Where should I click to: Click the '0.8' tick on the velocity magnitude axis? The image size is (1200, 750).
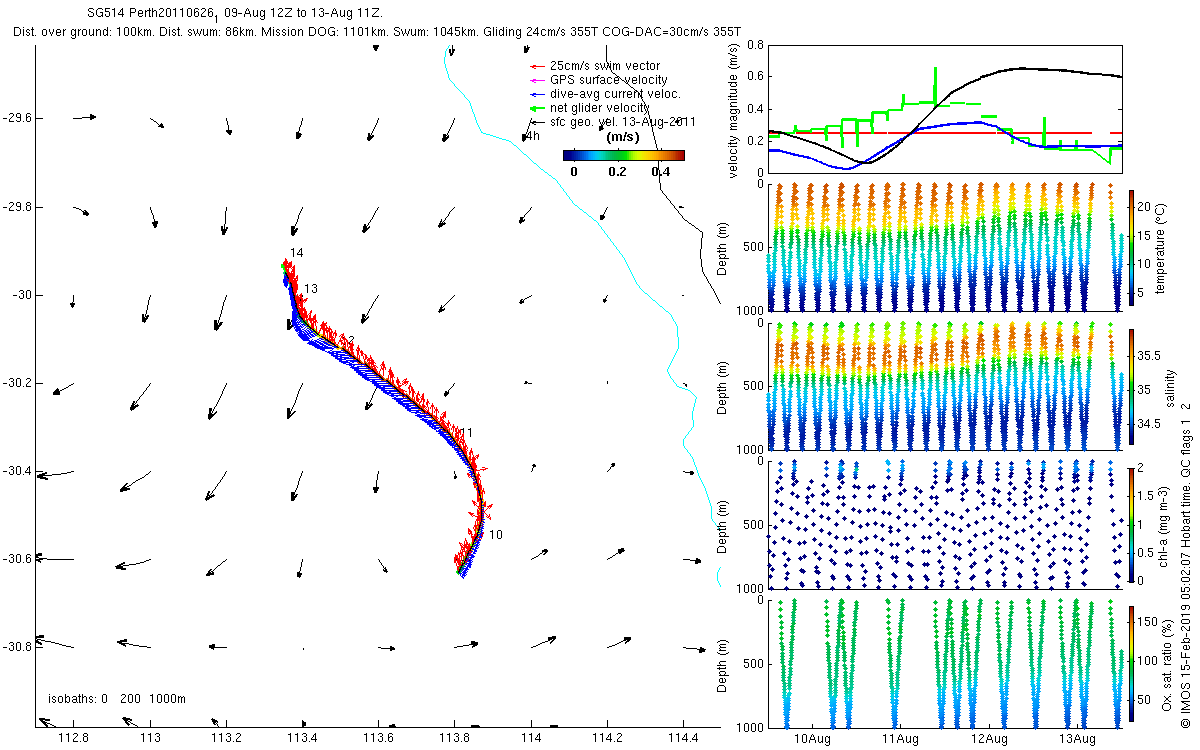(x=754, y=44)
